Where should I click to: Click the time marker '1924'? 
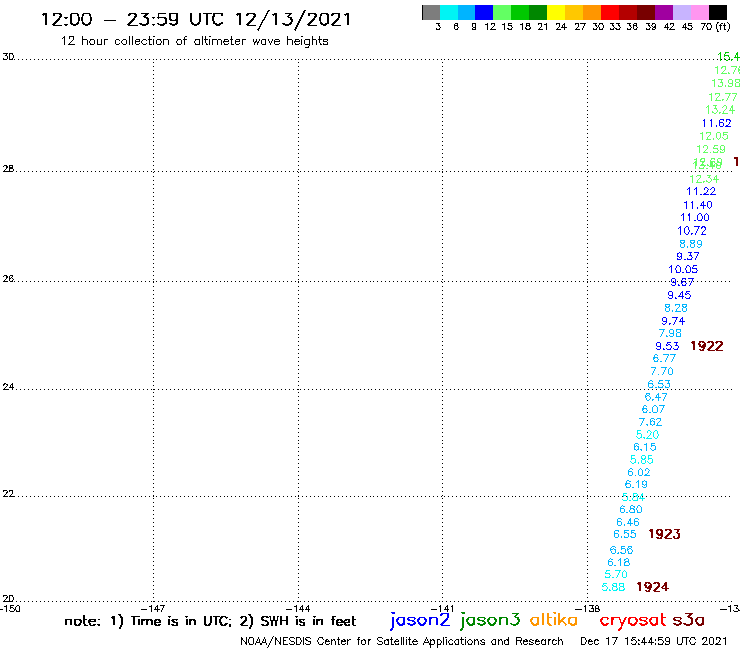click(652, 587)
